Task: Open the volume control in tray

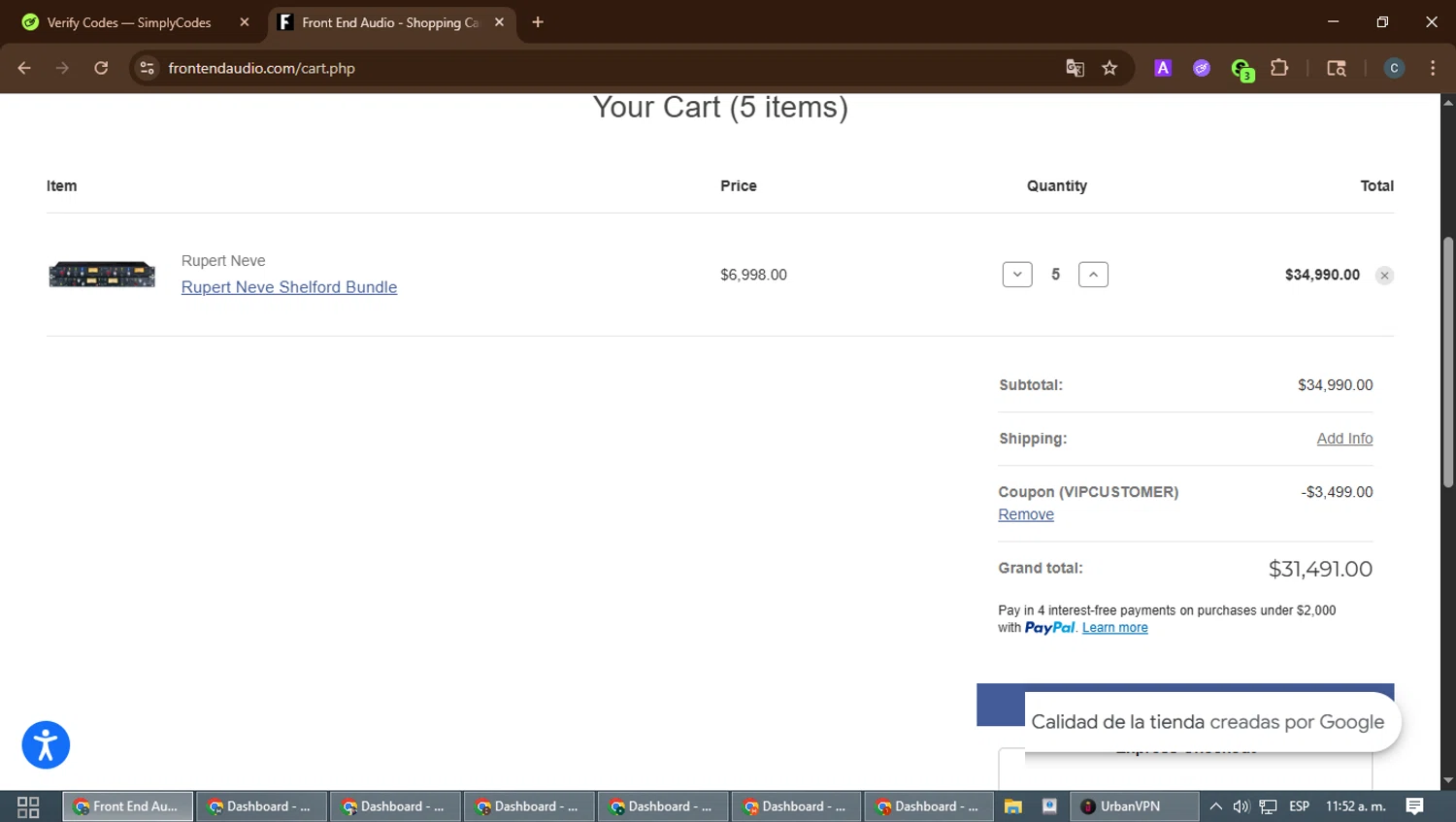Action: click(1241, 806)
